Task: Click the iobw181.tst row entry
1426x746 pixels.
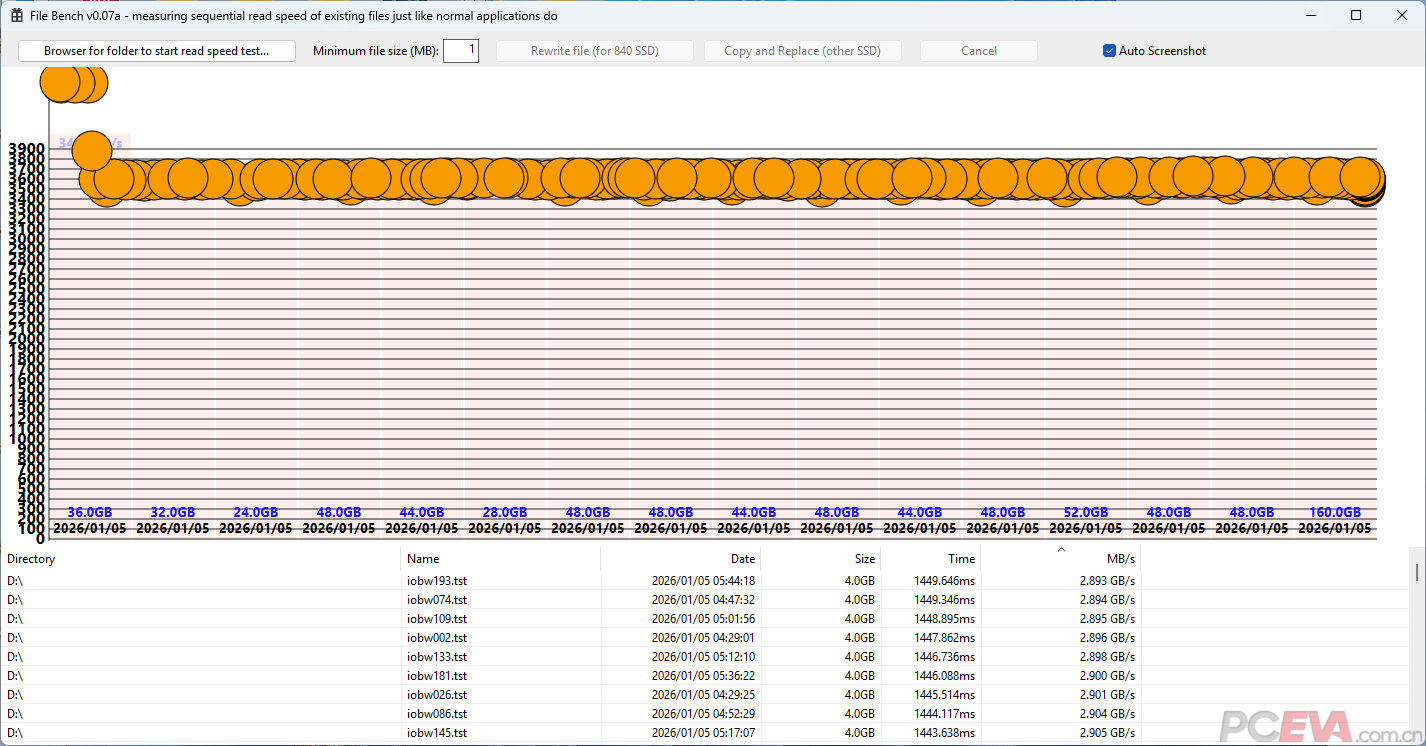Action: [437, 675]
